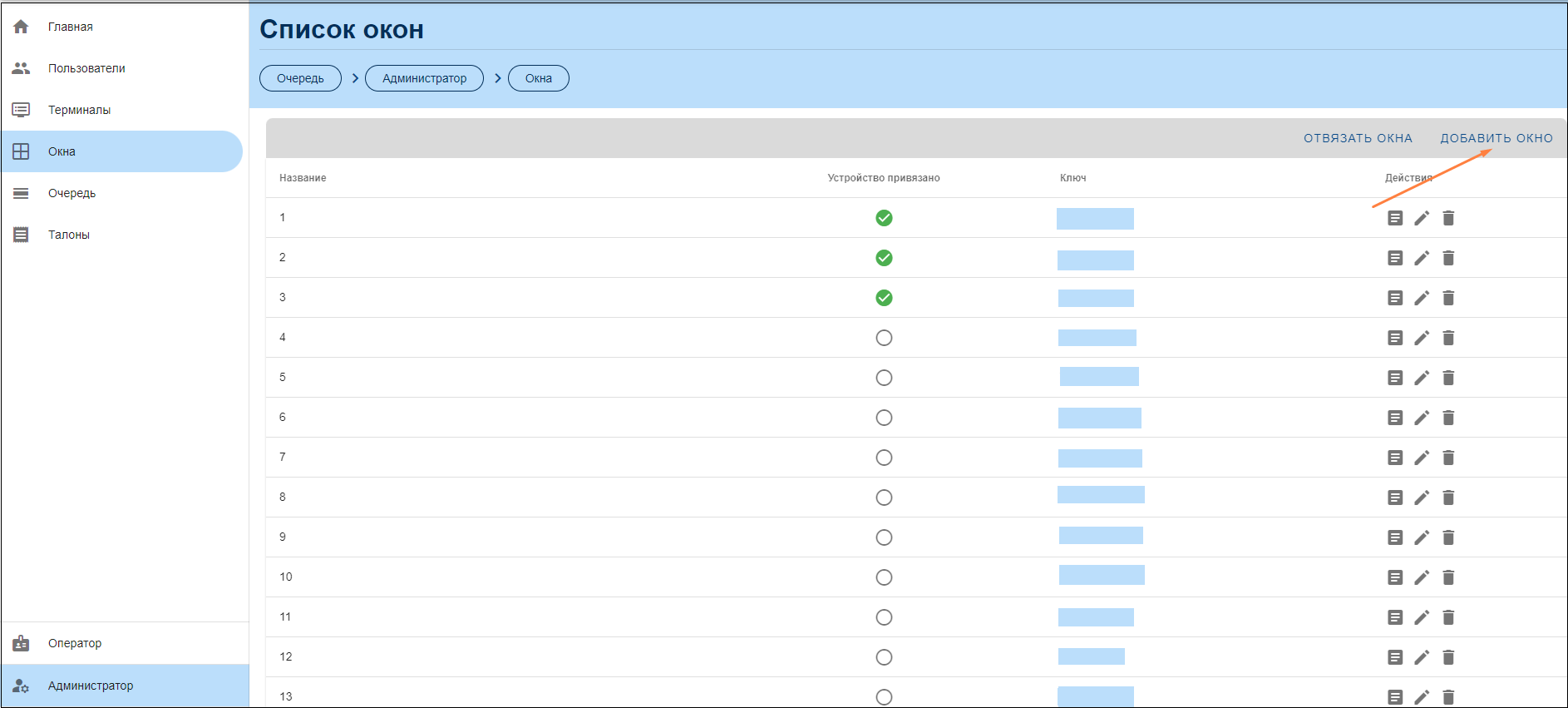Screen dimensions: 1568x708
Task: Click the pencil edit icon for window 1
Action: [x=1422, y=218]
